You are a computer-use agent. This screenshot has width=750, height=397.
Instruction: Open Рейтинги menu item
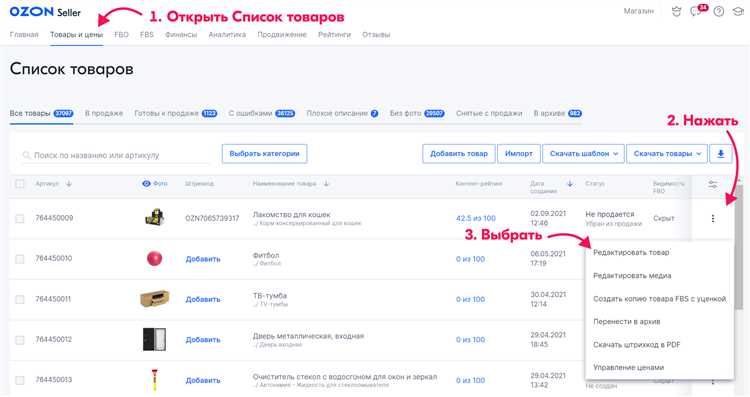click(334, 34)
